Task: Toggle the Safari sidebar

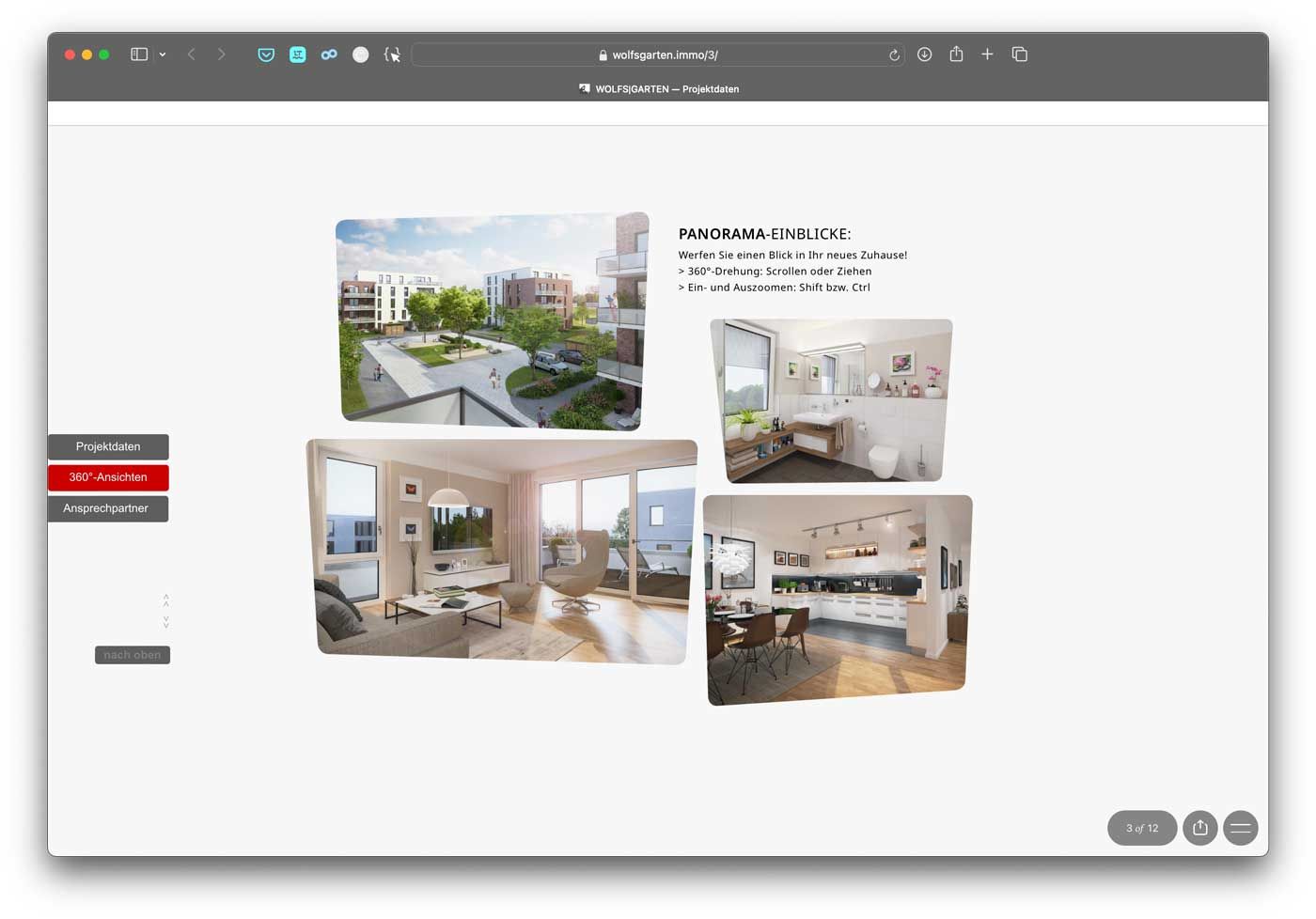Action: 139,55
